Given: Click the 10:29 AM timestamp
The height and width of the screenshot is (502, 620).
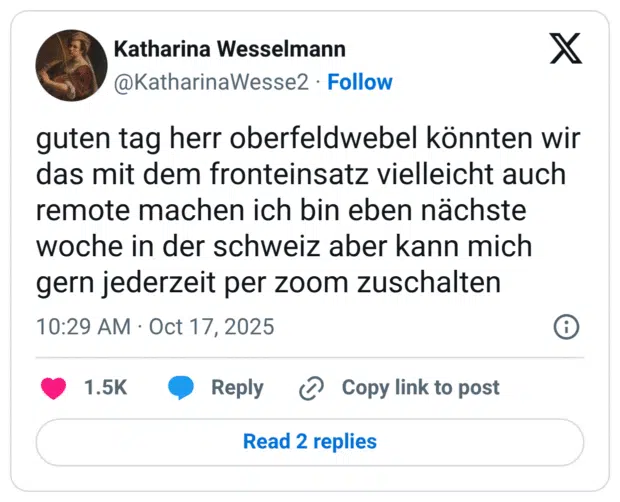Looking at the screenshot, I should coord(84,327).
